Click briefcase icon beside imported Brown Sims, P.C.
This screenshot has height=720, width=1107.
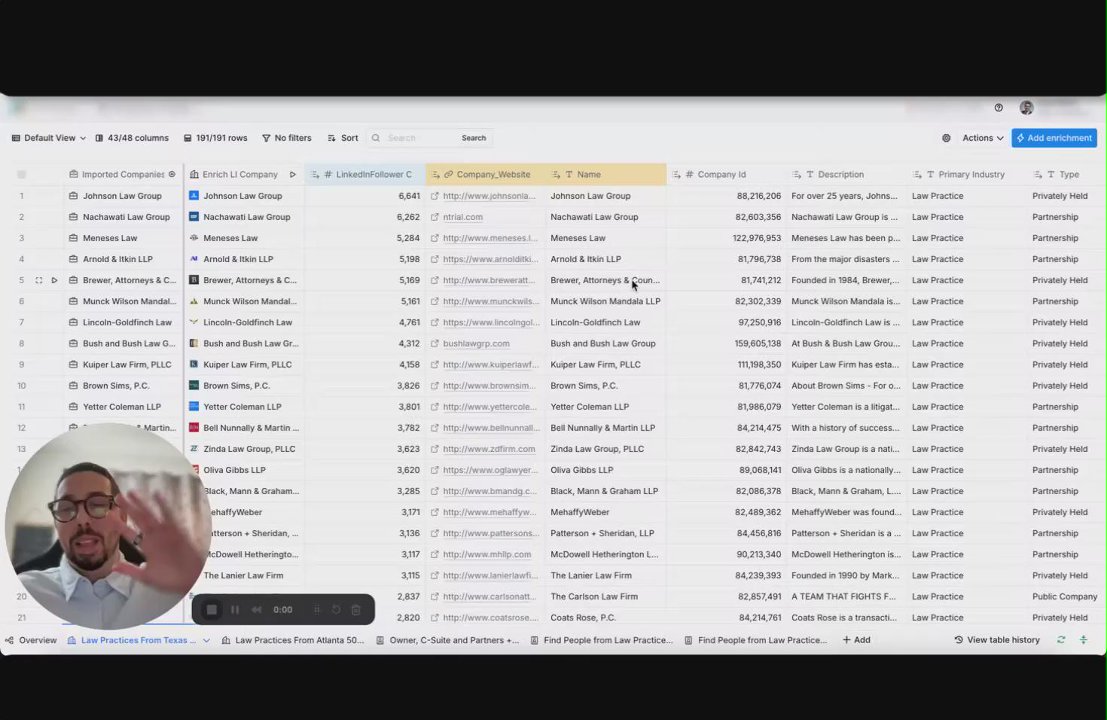[x=73, y=385]
